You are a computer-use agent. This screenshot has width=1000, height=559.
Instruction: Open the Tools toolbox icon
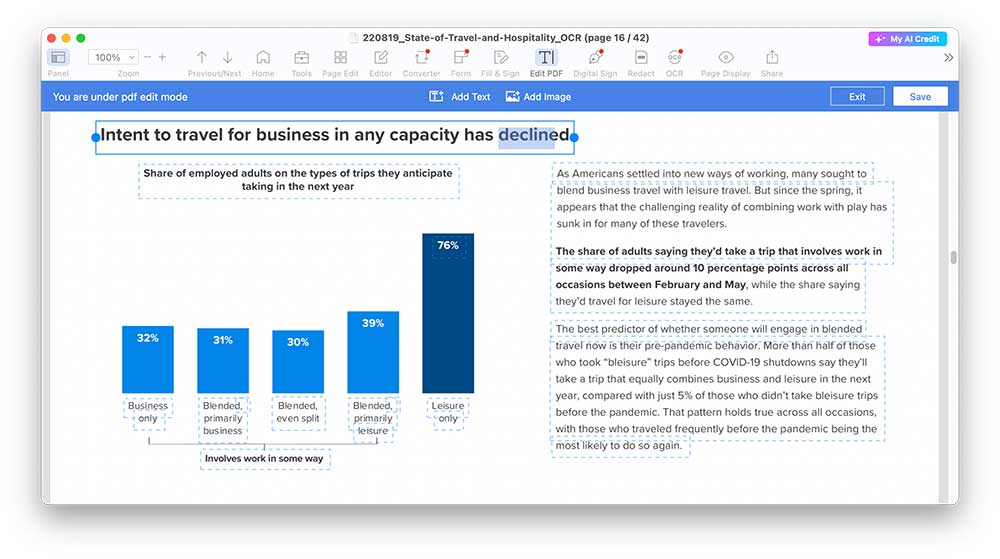click(x=301, y=58)
